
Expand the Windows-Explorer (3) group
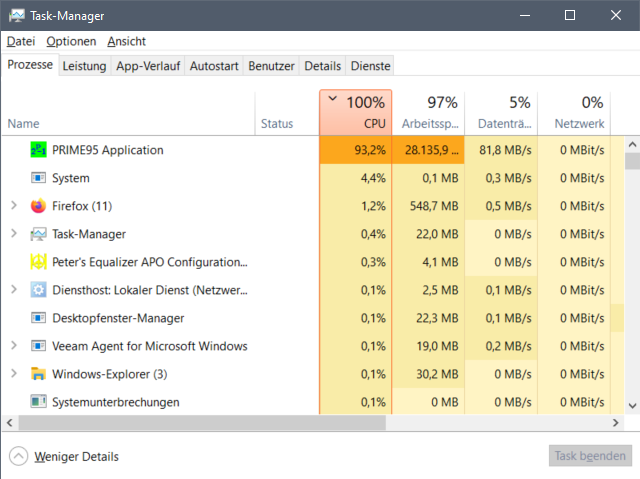13,373
